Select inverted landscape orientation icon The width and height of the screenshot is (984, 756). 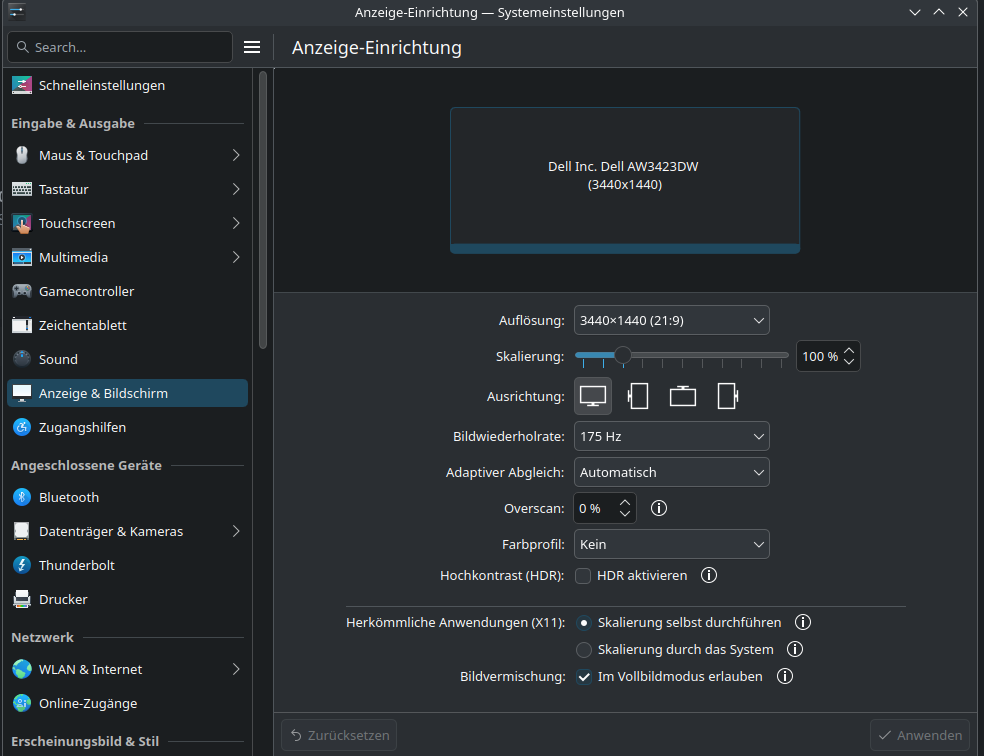point(682,396)
